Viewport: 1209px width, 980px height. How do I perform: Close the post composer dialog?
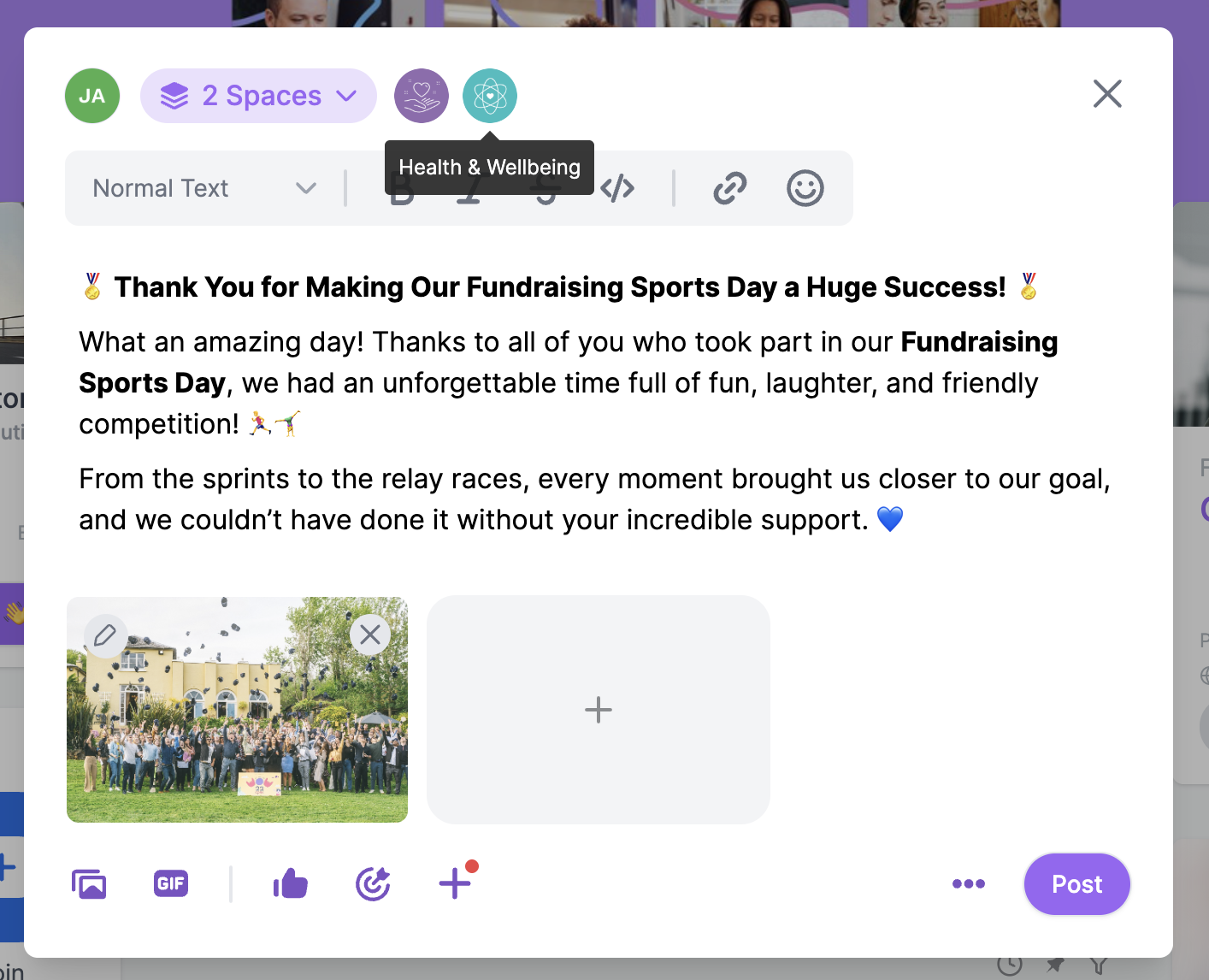click(x=1107, y=94)
